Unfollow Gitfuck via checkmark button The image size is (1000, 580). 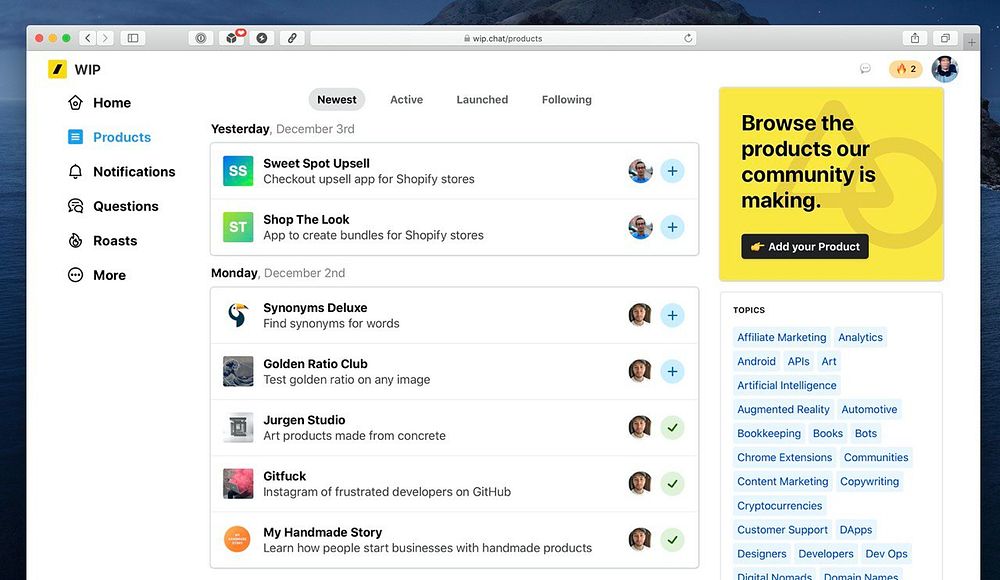pos(672,484)
